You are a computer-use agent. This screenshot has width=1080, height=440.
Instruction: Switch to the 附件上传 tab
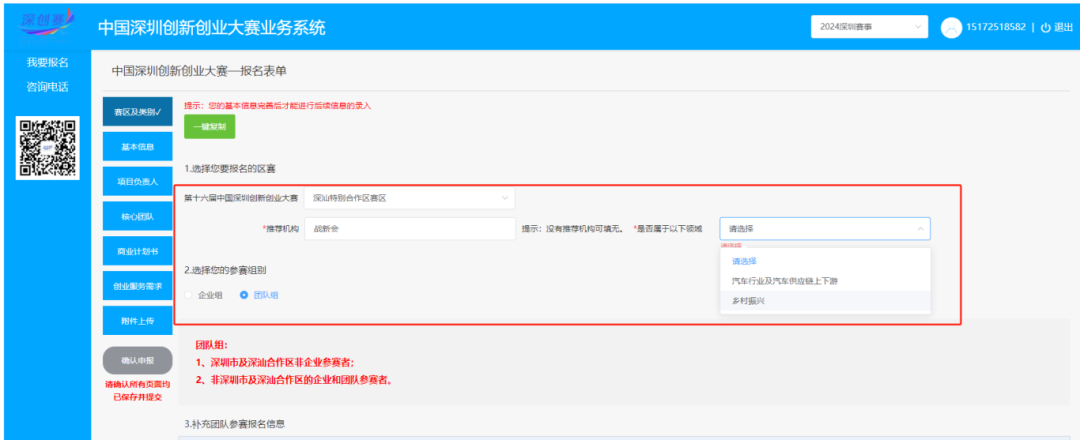coord(137,320)
